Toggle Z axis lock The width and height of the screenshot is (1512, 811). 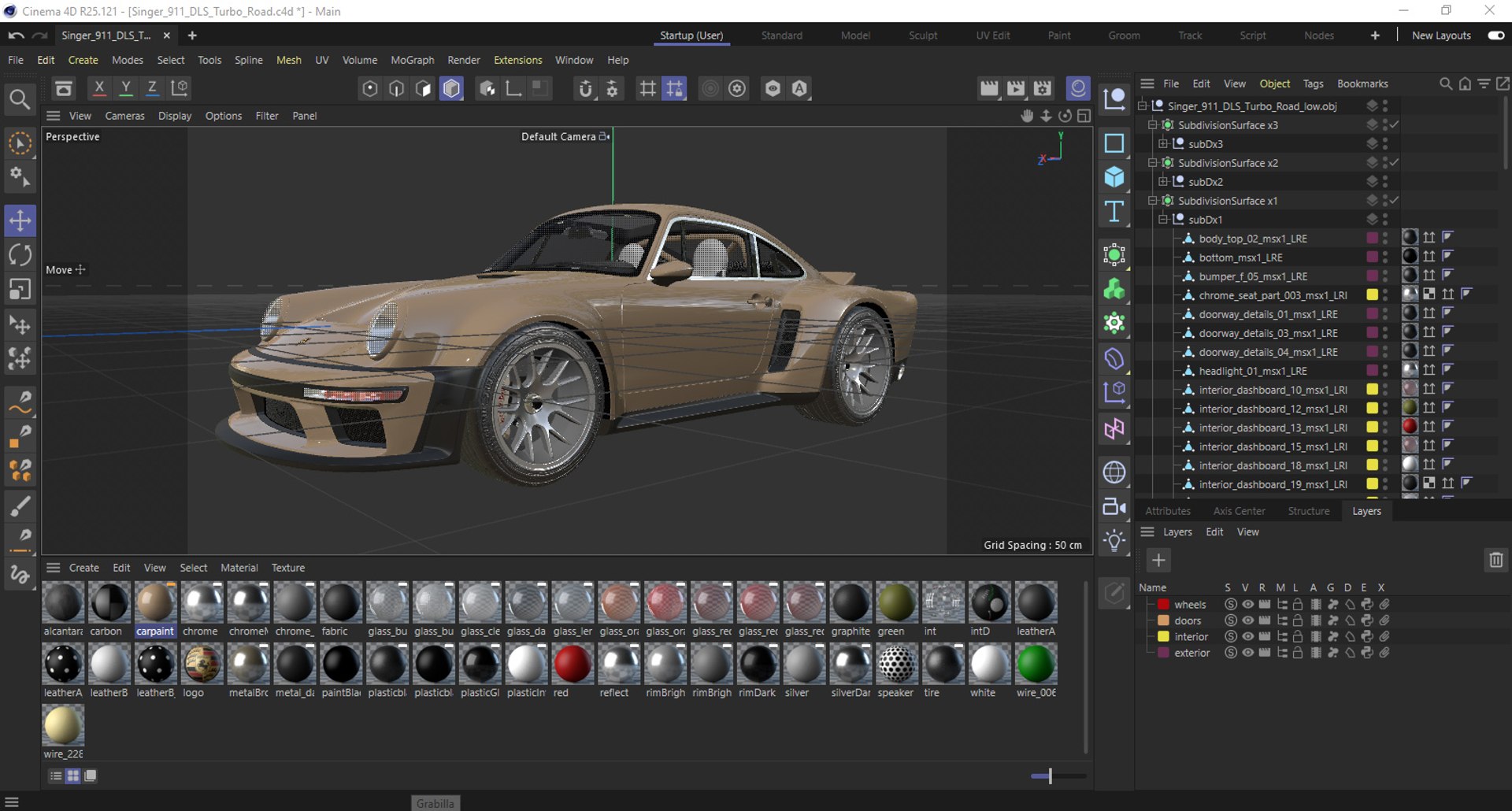pyautogui.click(x=152, y=88)
